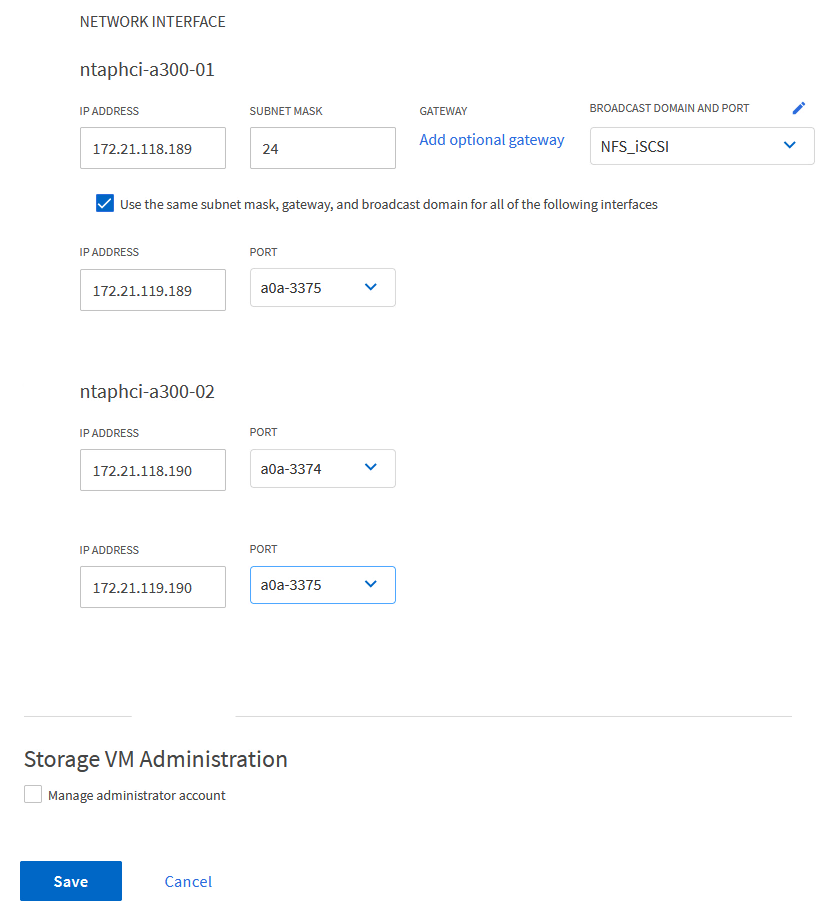Click the 172.21.118.189 IP address field
The image size is (840, 915).
click(x=153, y=149)
